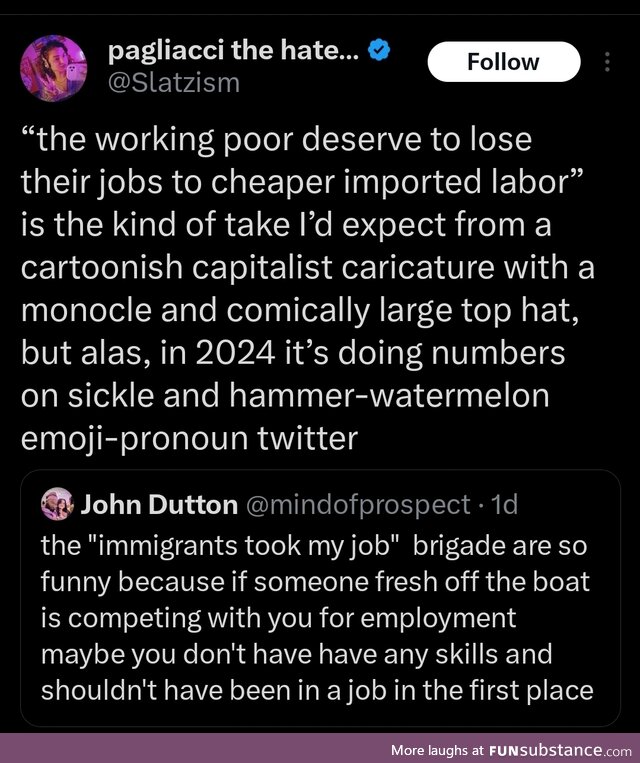The height and width of the screenshot is (763, 640).
Task: Click the "1d" timestamp of quoted tweet
Action: tap(504, 505)
